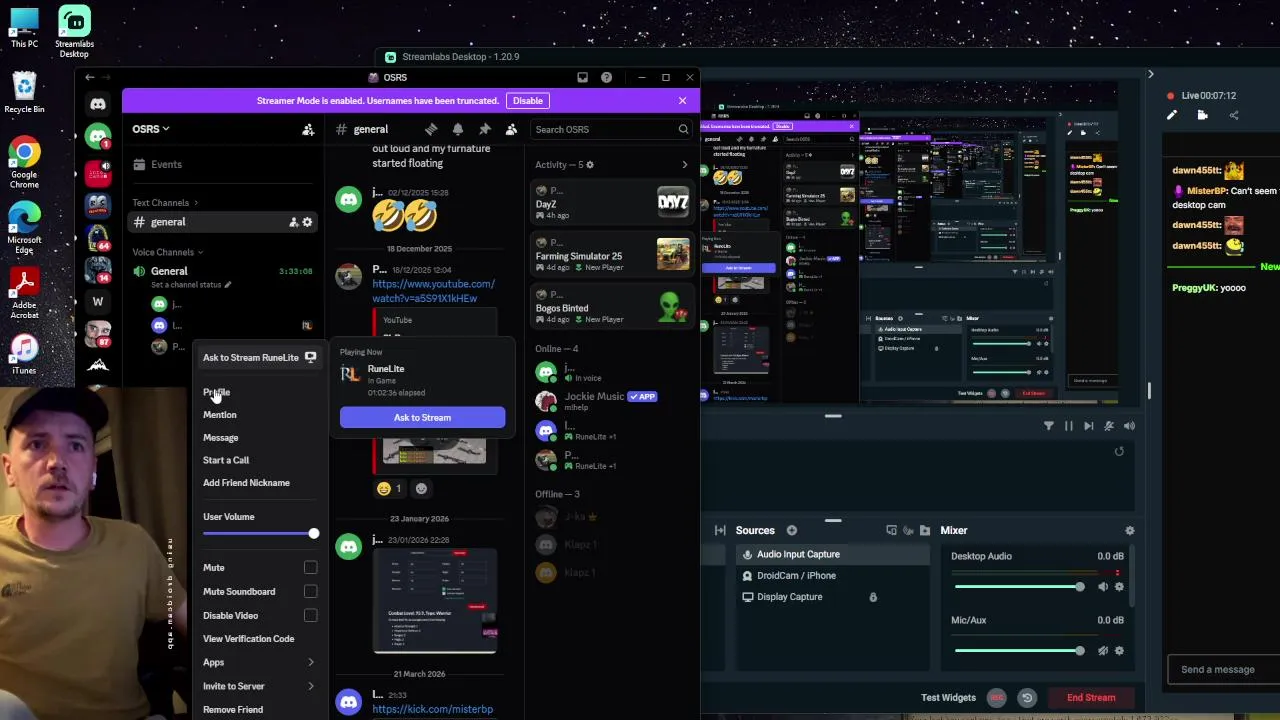Unmute Mic/Aux speaker in Mixer
Screen dimensions: 1280x720
[x=1103, y=651]
